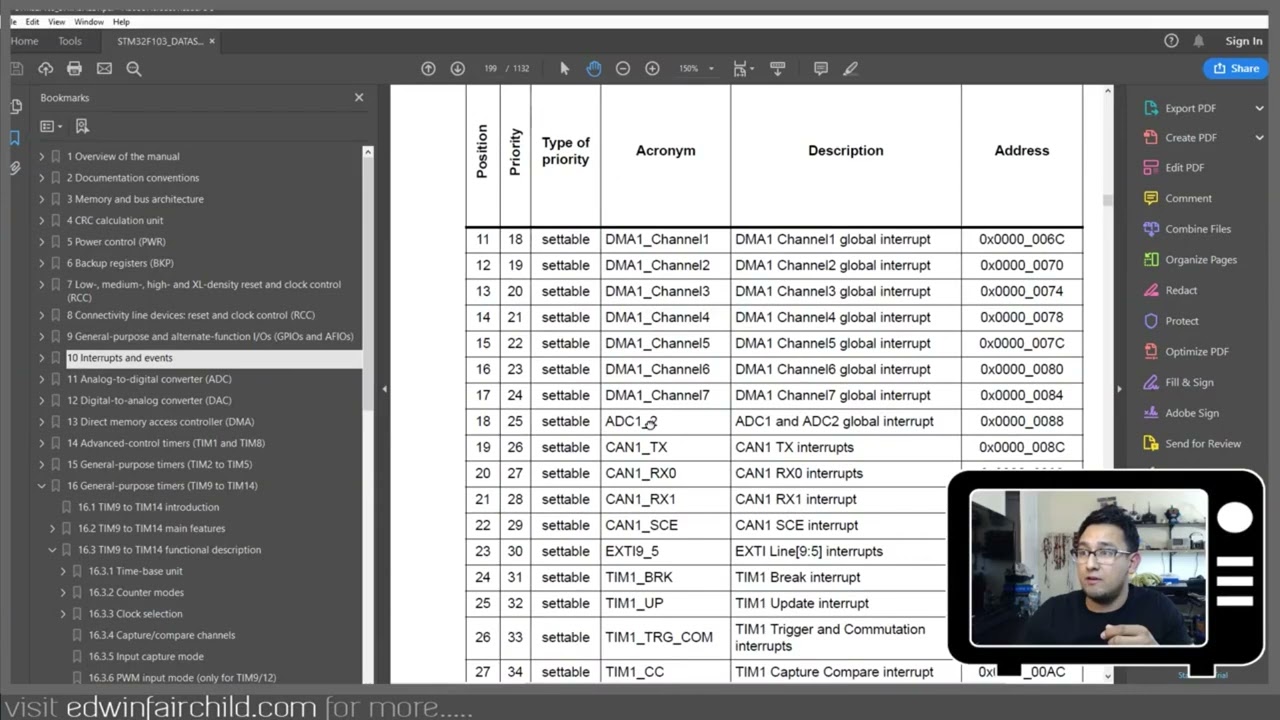
Task: Expand 16.3.1 Time-base unit bookmark
Action: coord(63,571)
